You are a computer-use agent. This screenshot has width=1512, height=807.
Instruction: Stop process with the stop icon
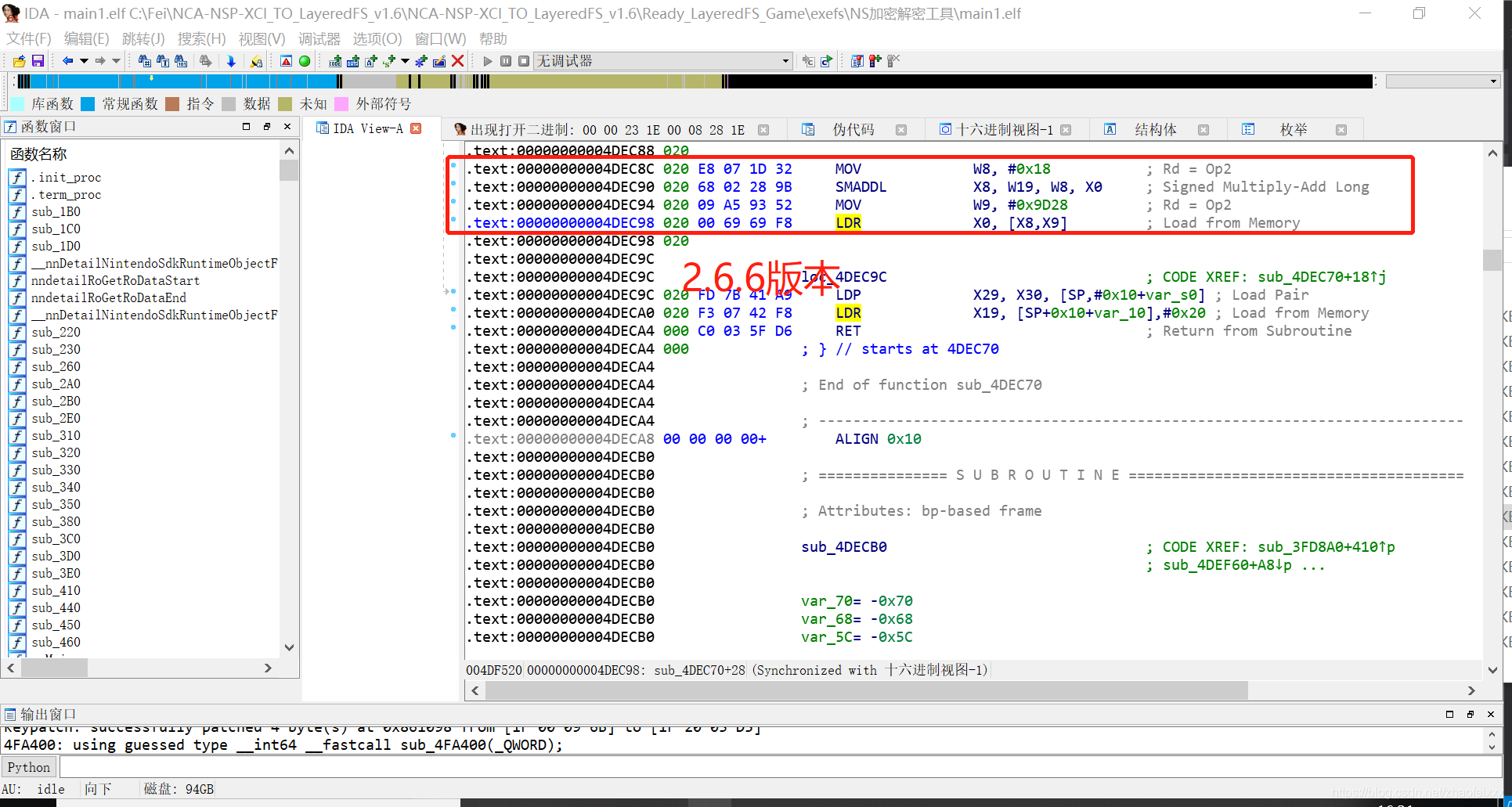(x=524, y=61)
